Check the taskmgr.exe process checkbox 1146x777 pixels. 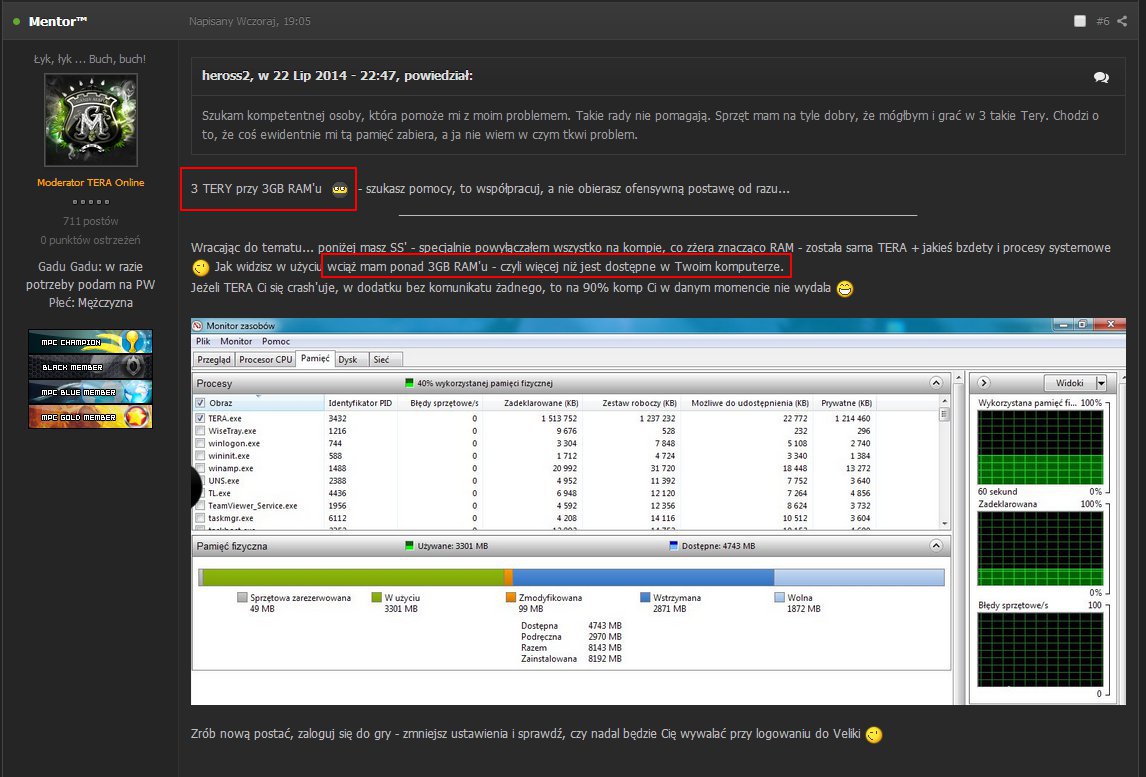pyautogui.click(x=200, y=518)
